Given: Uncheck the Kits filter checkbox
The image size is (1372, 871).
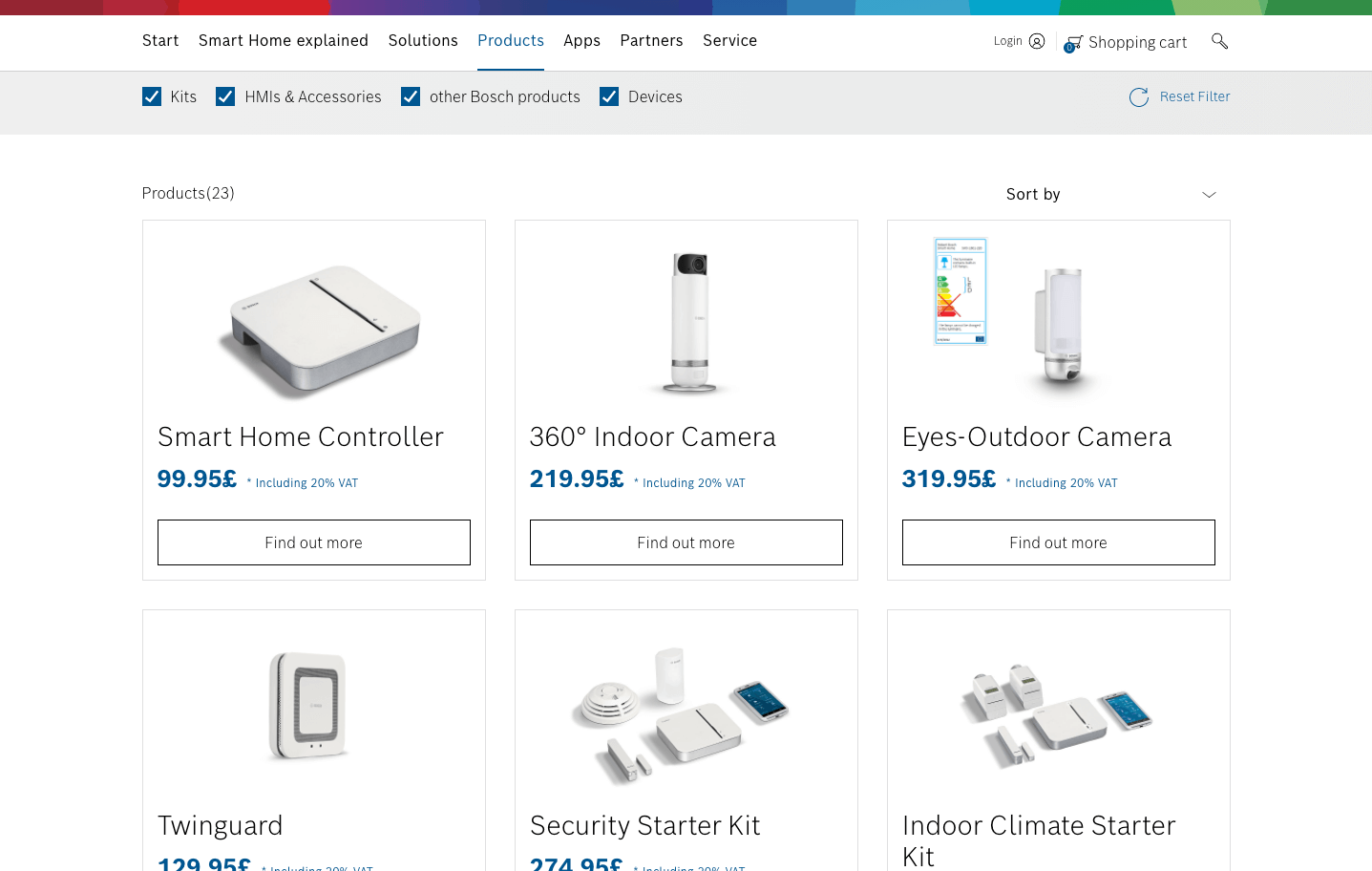Looking at the screenshot, I should [152, 96].
